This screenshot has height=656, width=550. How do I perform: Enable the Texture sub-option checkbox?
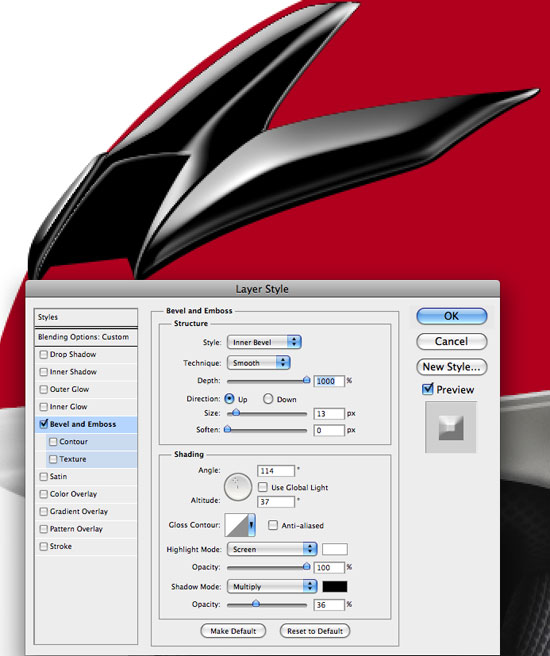(53, 459)
